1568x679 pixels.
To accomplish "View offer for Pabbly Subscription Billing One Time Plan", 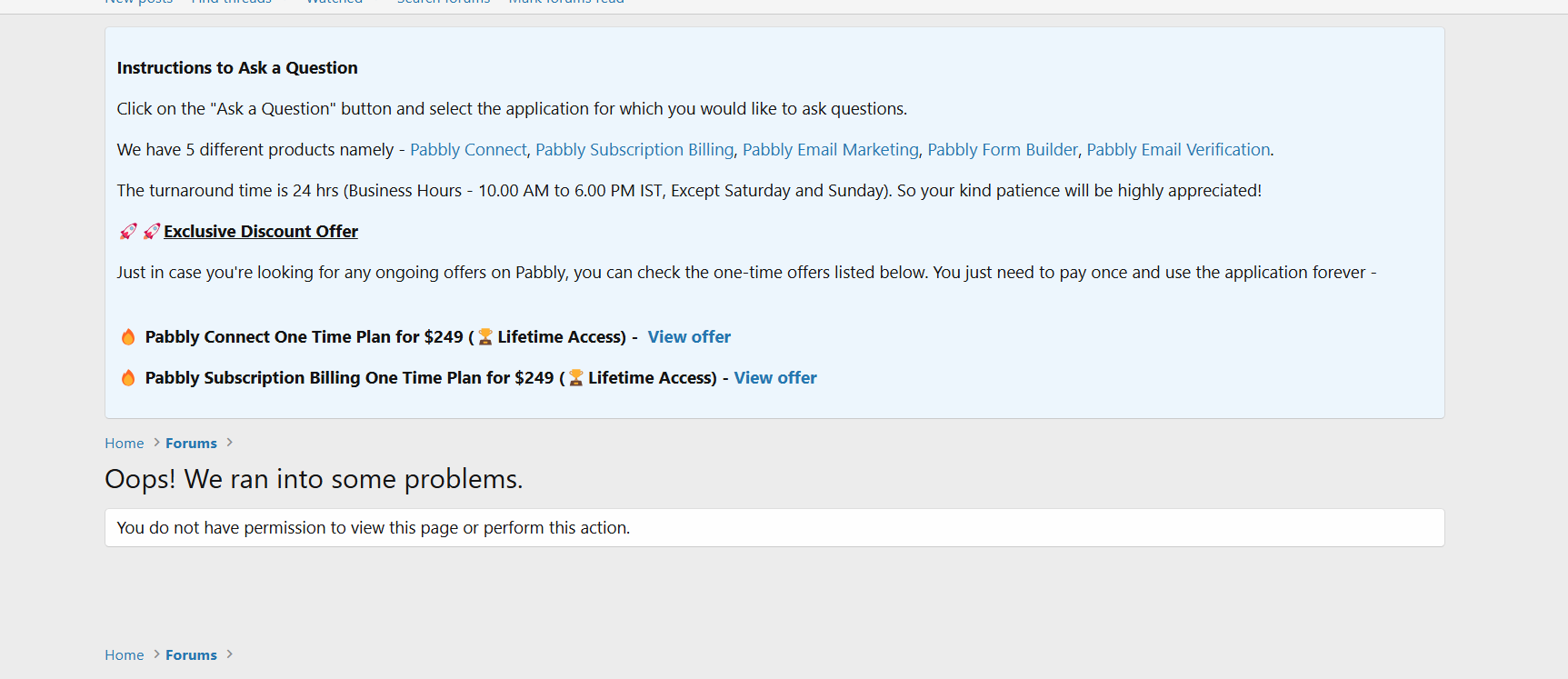I will [x=775, y=378].
